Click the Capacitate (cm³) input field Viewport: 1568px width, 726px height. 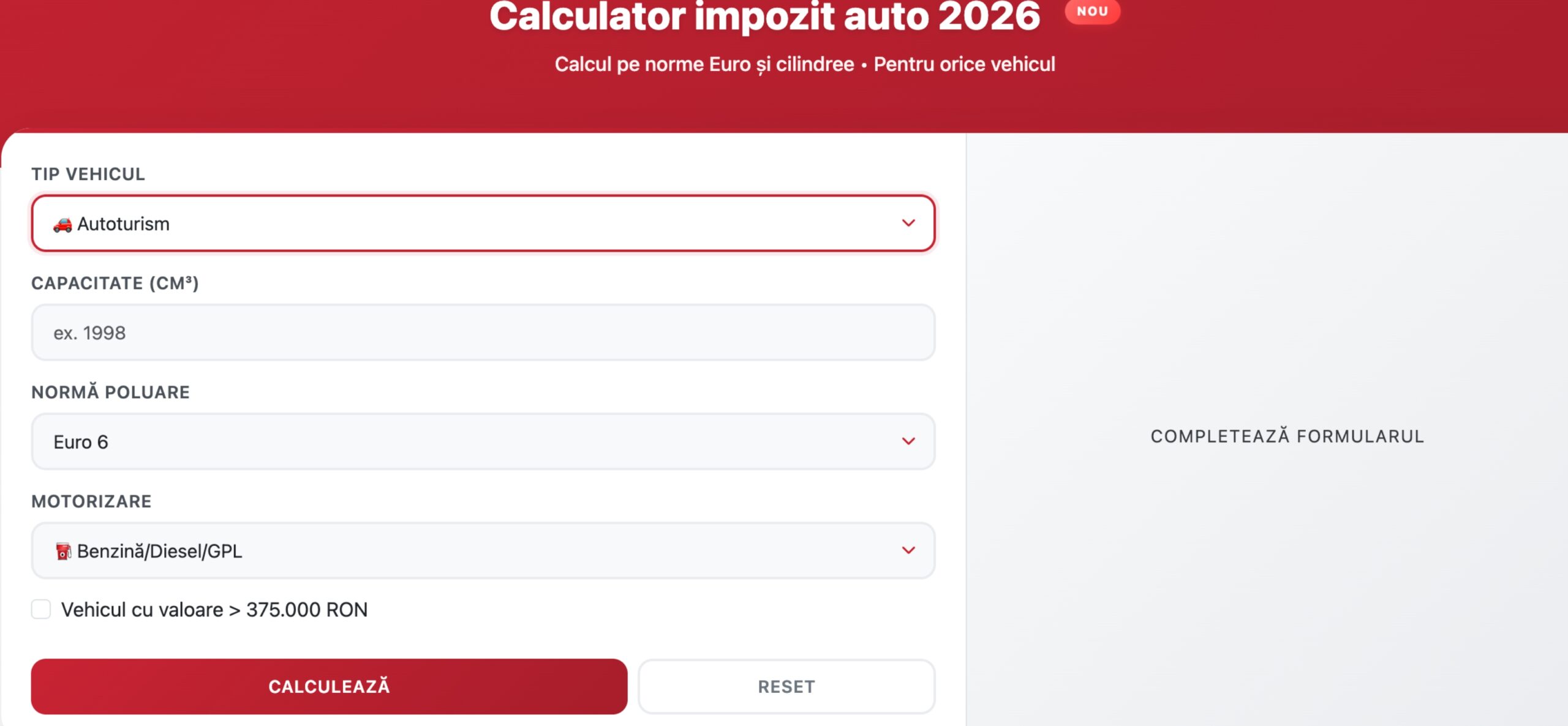coord(484,332)
